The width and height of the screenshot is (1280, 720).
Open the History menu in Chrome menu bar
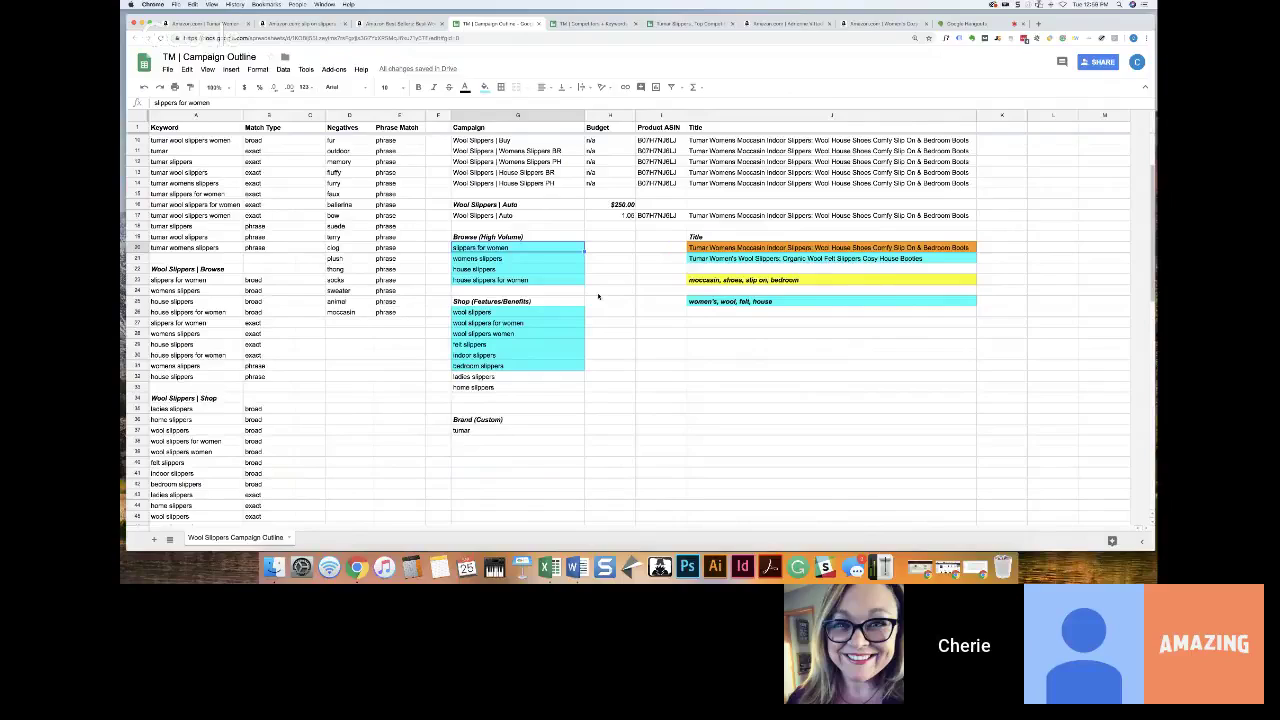click(x=234, y=4)
